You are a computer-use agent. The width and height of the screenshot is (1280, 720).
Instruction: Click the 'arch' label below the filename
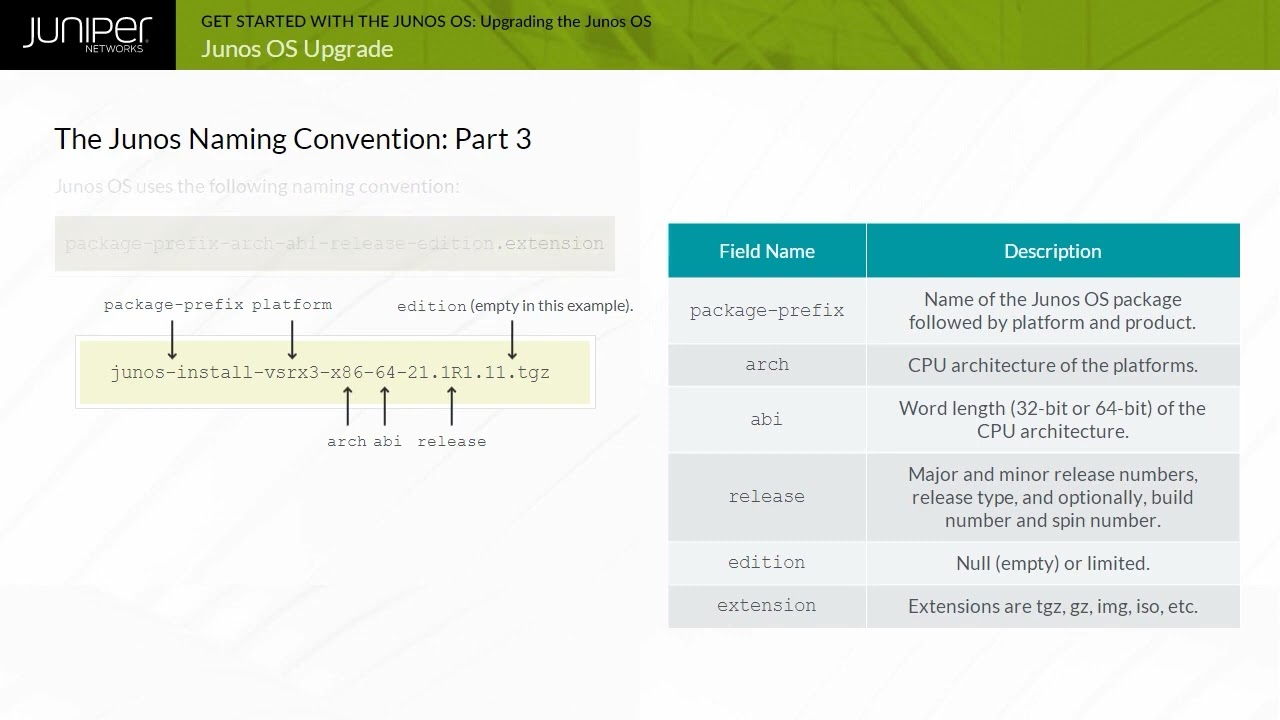[347, 441]
